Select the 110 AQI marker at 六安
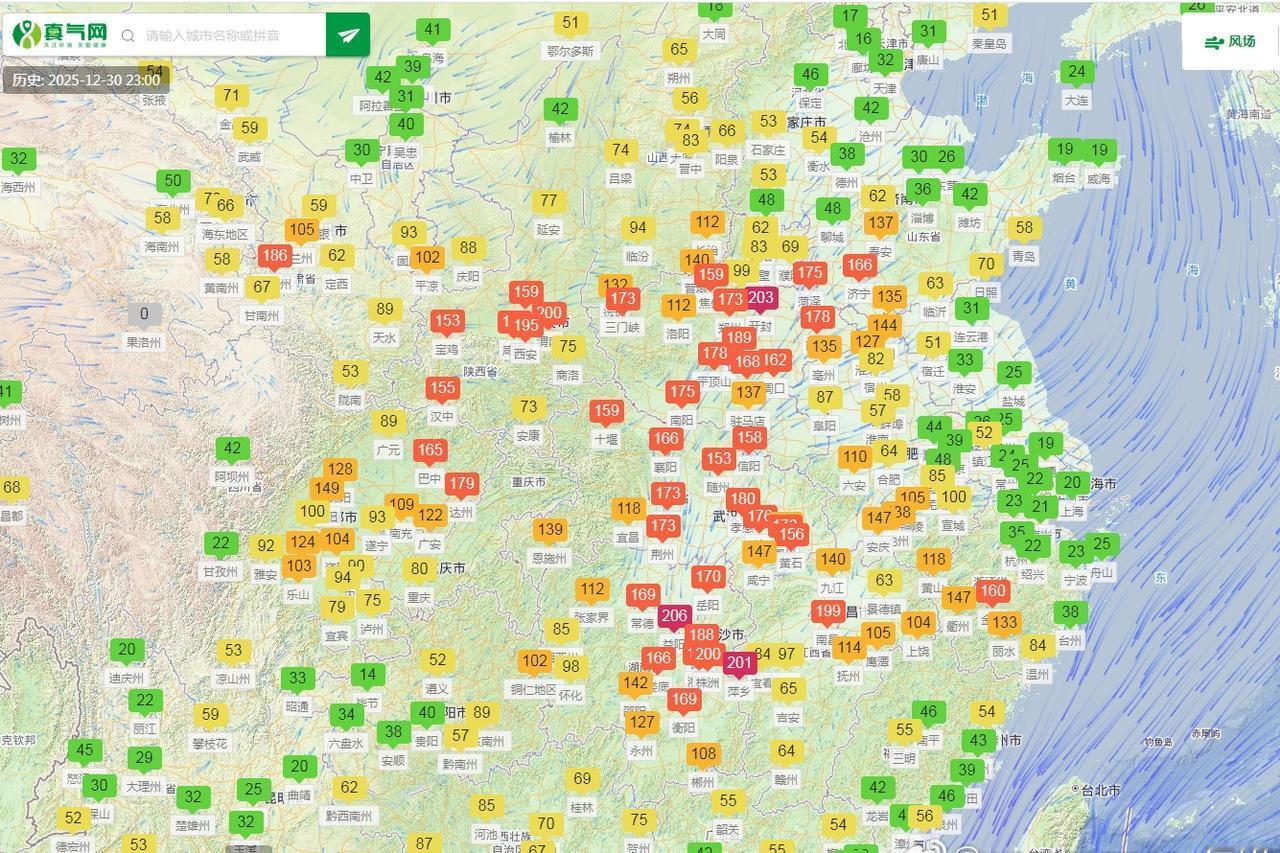Image resolution: width=1280 pixels, height=853 pixels. click(x=855, y=457)
